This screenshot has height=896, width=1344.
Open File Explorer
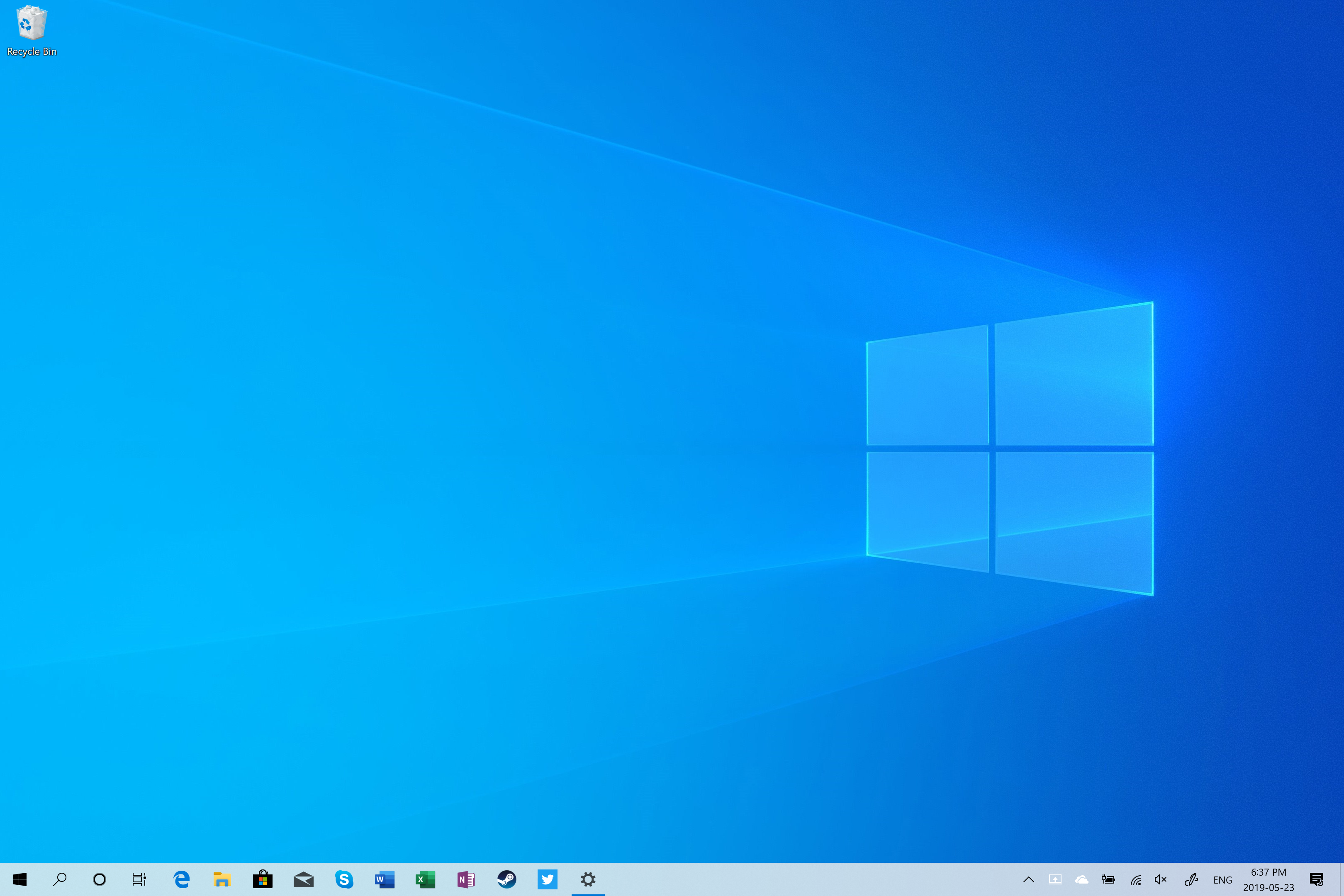point(222,879)
